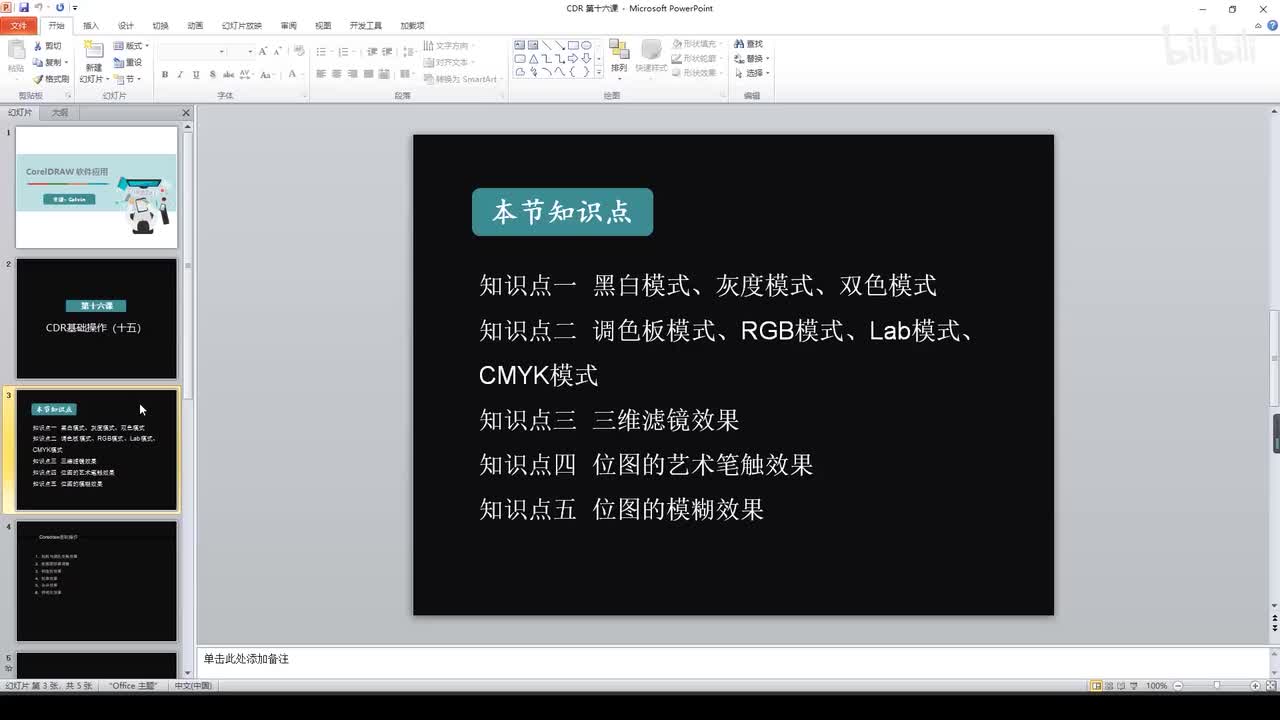Open the font name combo box
Image resolution: width=1280 pixels, height=720 pixels.
tap(193, 51)
